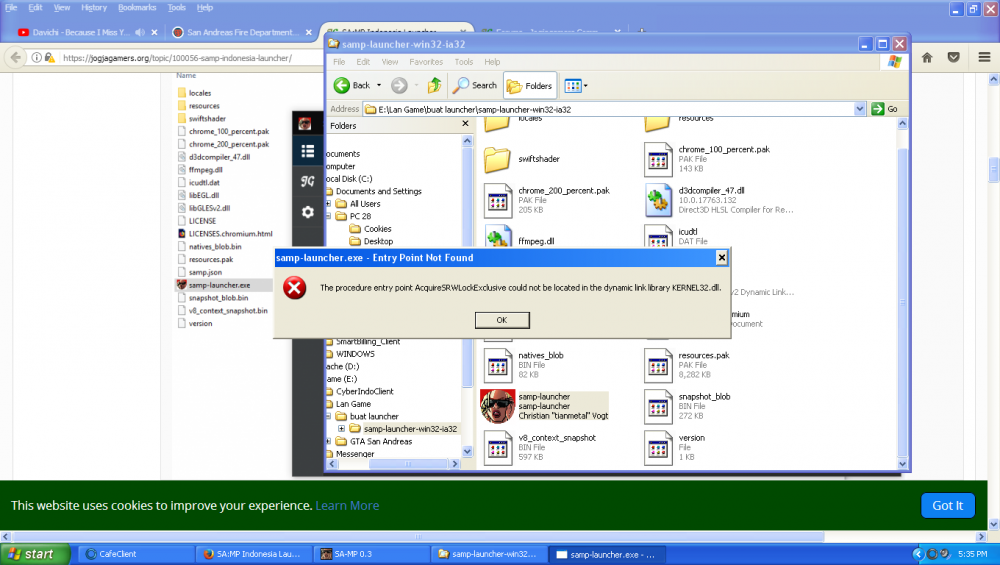Select the version file icon in Explorer

[x=658, y=448]
